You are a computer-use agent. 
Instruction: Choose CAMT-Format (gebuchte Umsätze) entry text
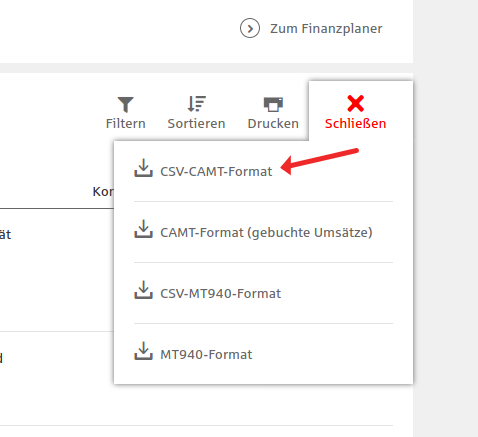pyautogui.click(x=266, y=233)
